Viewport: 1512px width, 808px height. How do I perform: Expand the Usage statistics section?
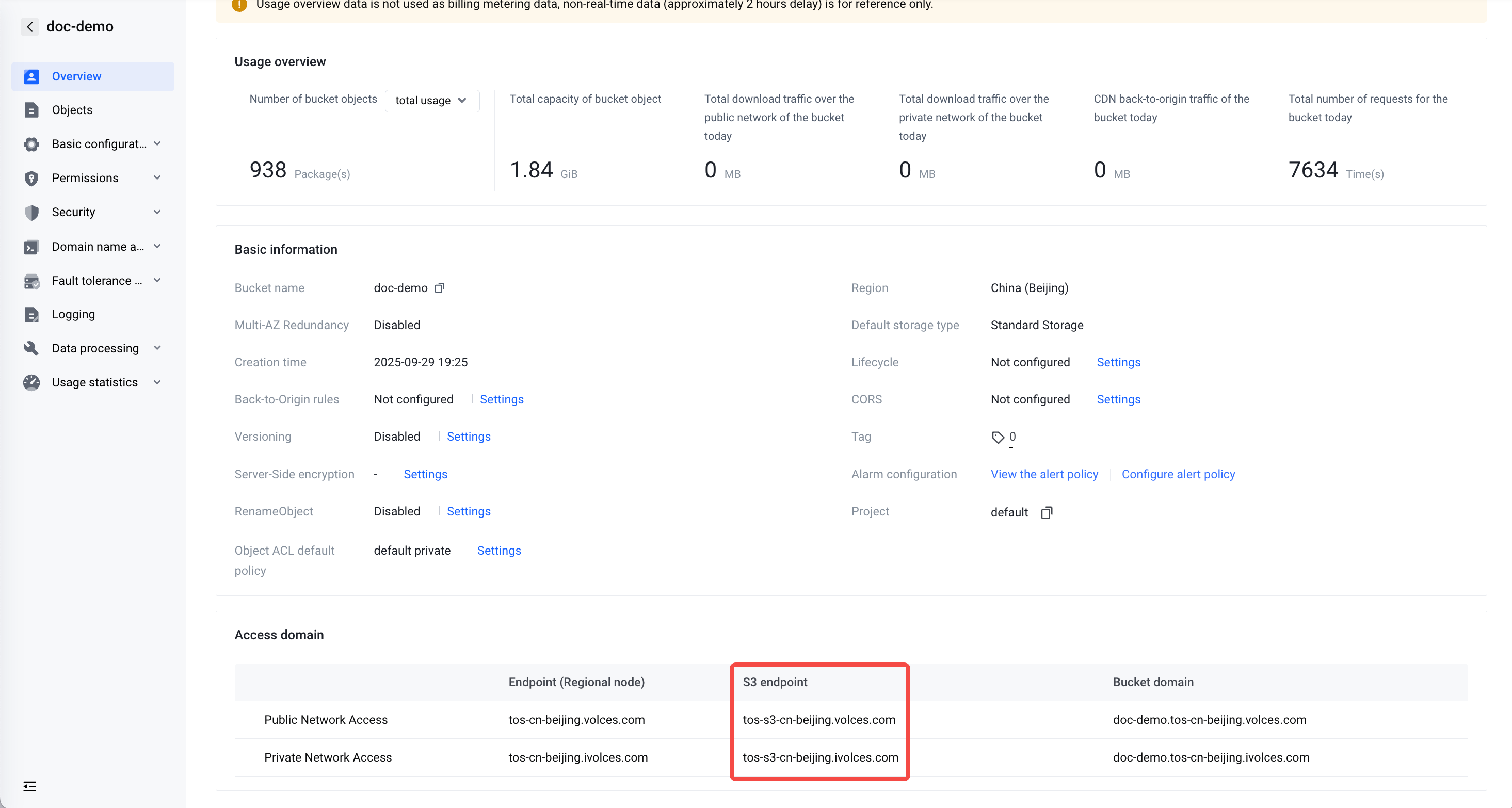coord(94,382)
